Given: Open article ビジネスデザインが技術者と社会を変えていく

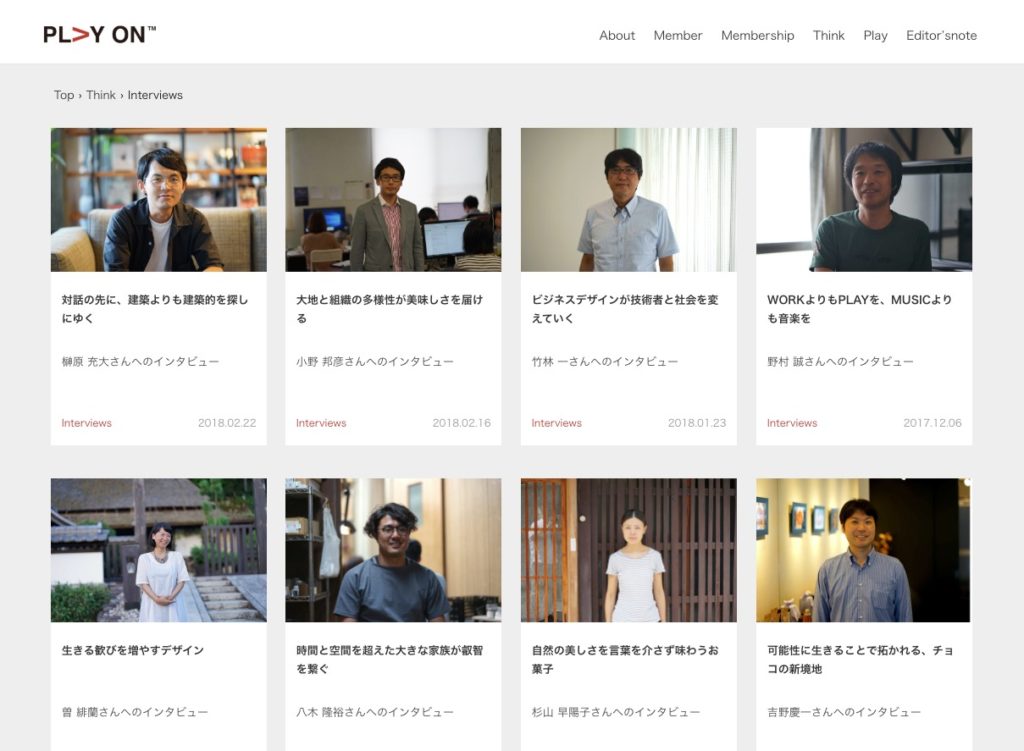Looking at the screenshot, I should click(x=624, y=309).
